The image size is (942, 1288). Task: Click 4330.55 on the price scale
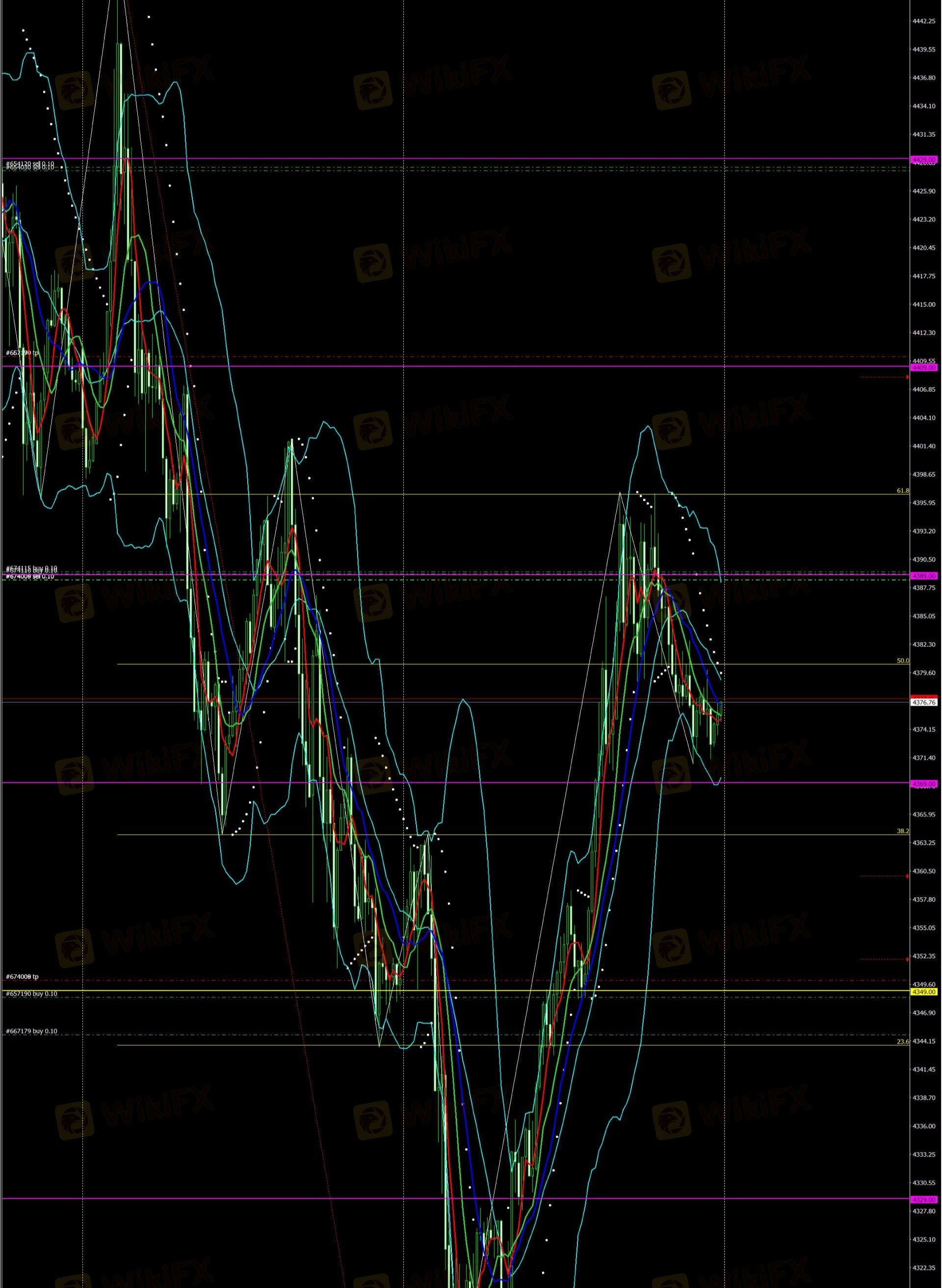pos(924,1183)
